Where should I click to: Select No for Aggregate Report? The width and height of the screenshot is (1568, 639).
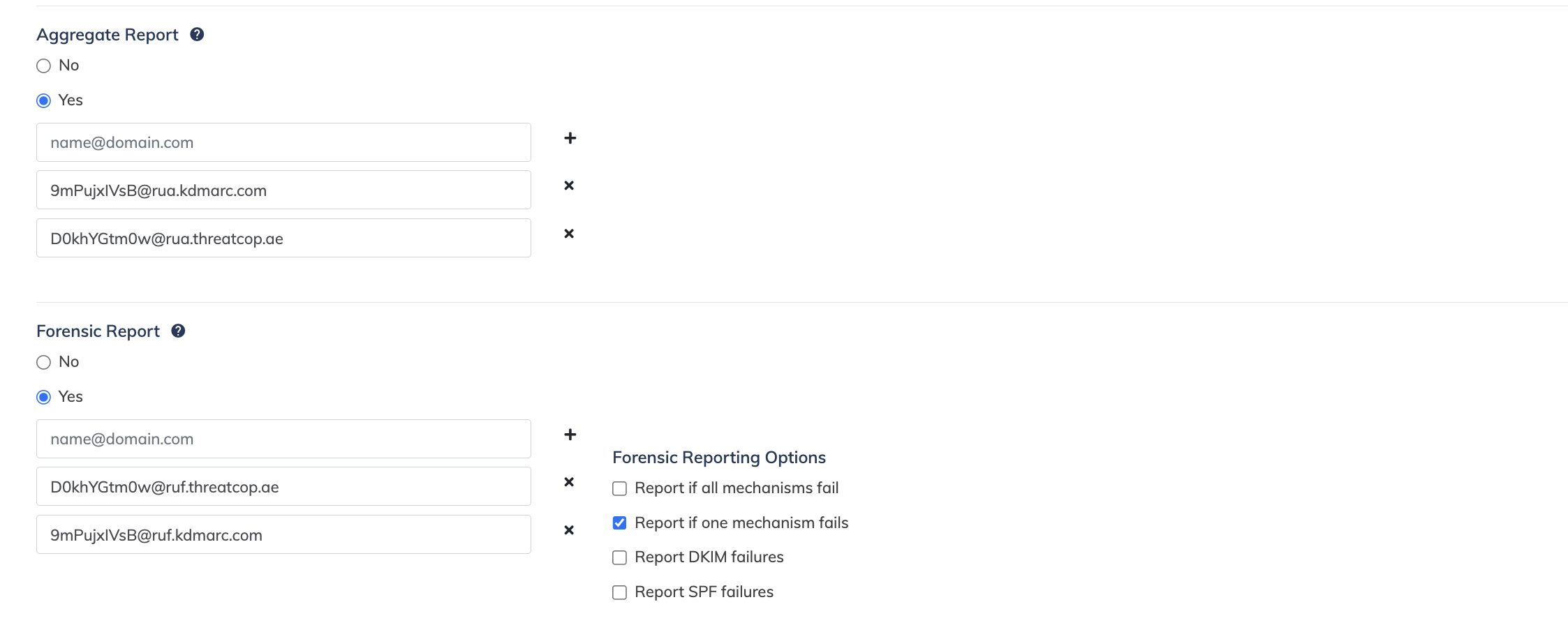point(43,66)
